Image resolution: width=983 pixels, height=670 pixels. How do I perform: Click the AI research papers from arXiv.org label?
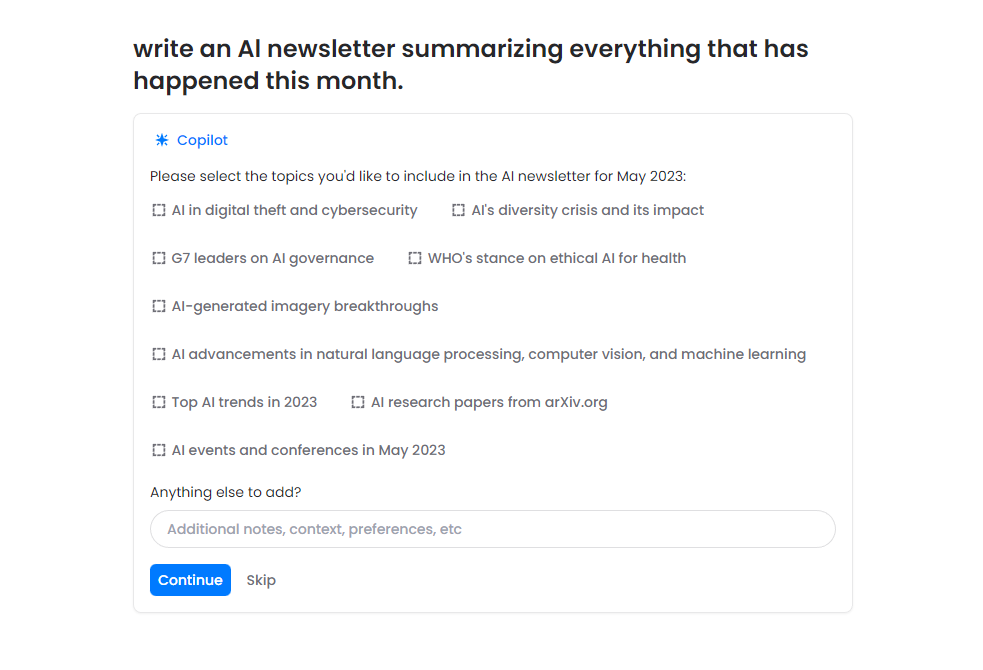click(x=489, y=403)
